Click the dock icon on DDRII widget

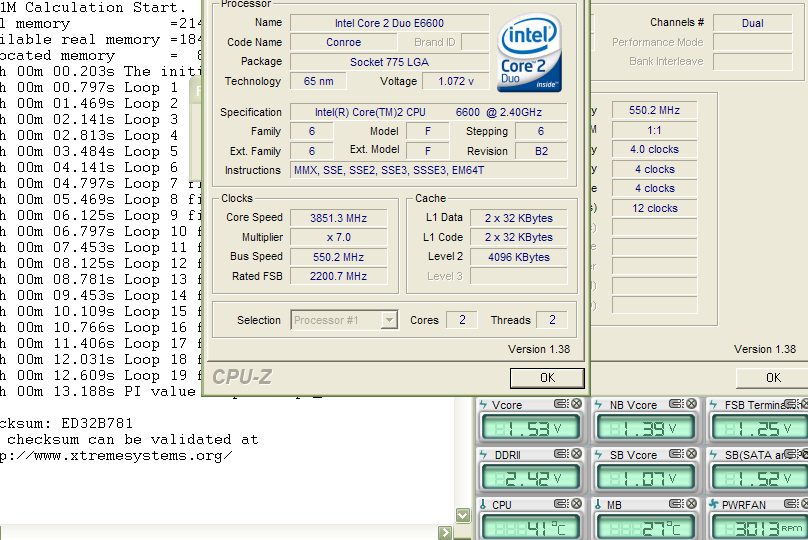point(561,454)
